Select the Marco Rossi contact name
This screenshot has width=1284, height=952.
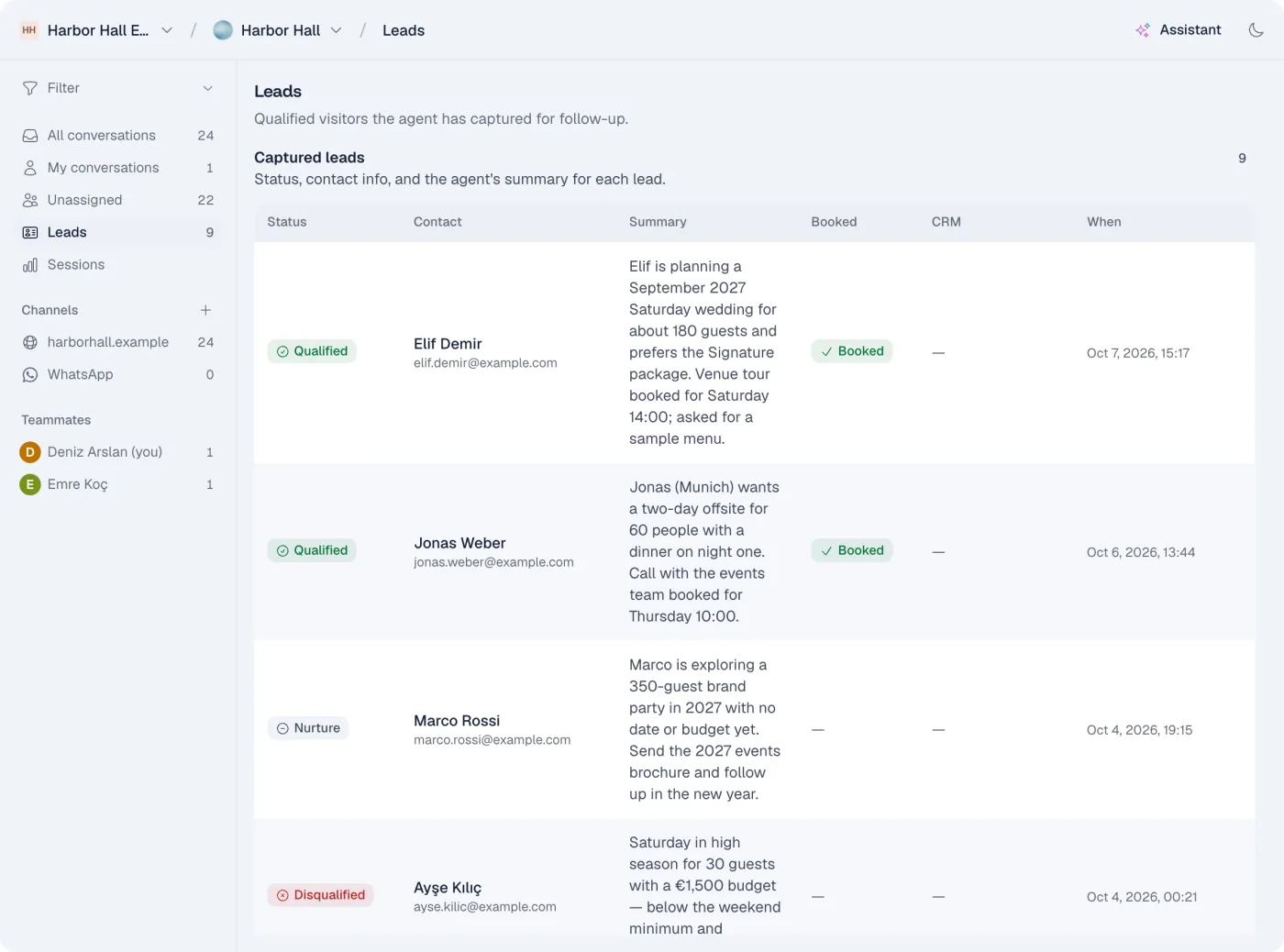(457, 721)
